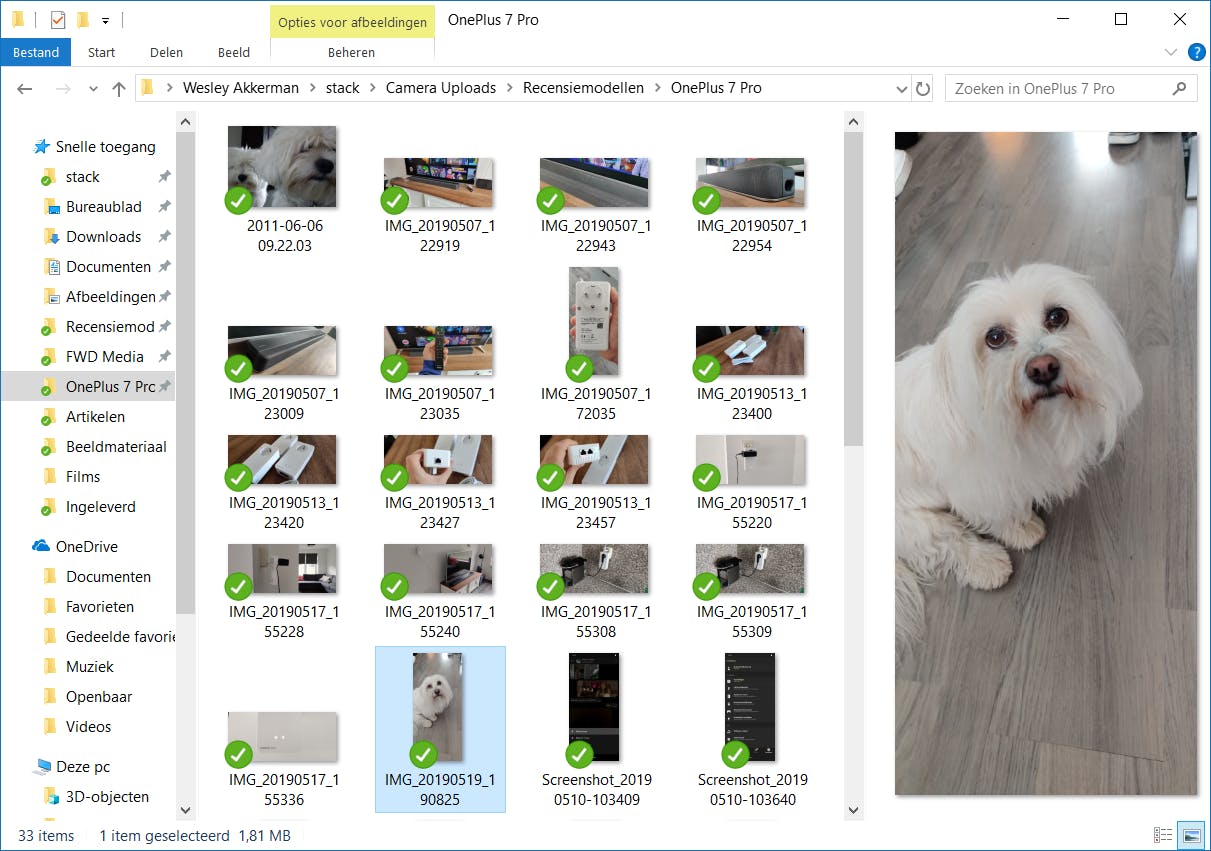
Task: Refresh the folder view
Action: click(x=921, y=88)
